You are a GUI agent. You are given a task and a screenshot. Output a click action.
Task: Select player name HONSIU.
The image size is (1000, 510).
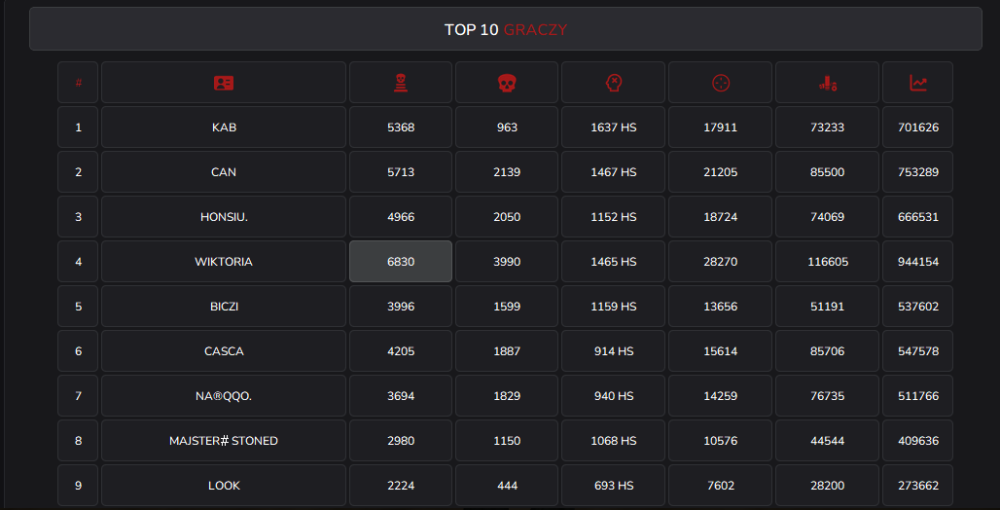(x=224, y=217)
